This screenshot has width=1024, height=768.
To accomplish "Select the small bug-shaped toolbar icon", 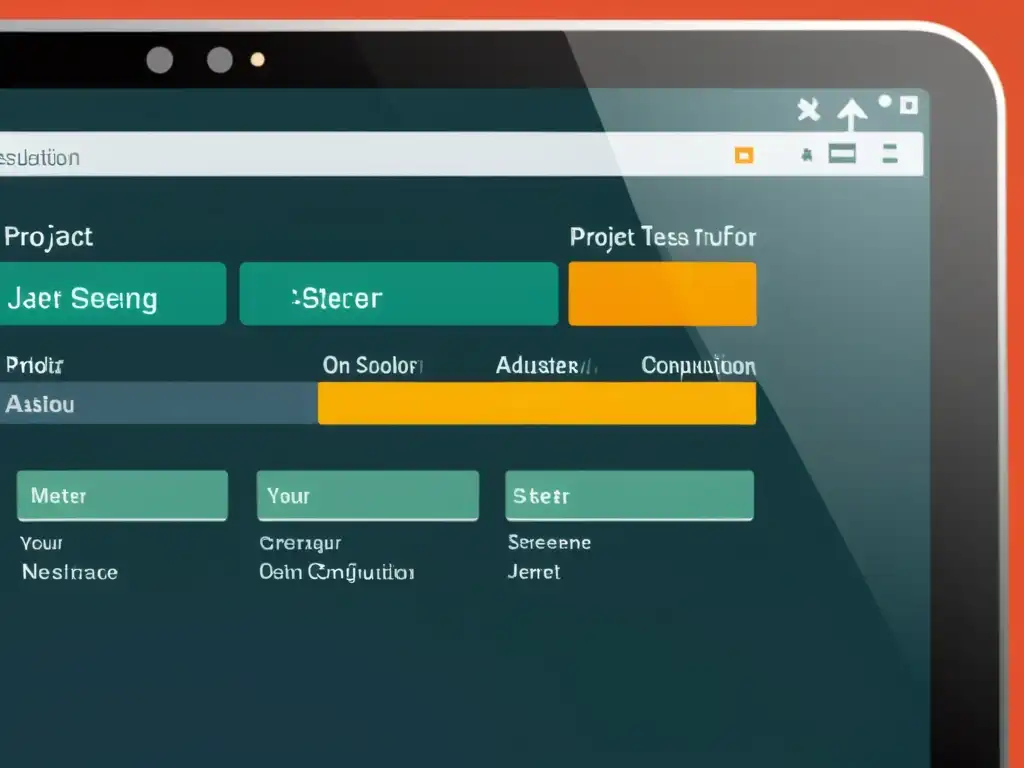I will point(810,156).
